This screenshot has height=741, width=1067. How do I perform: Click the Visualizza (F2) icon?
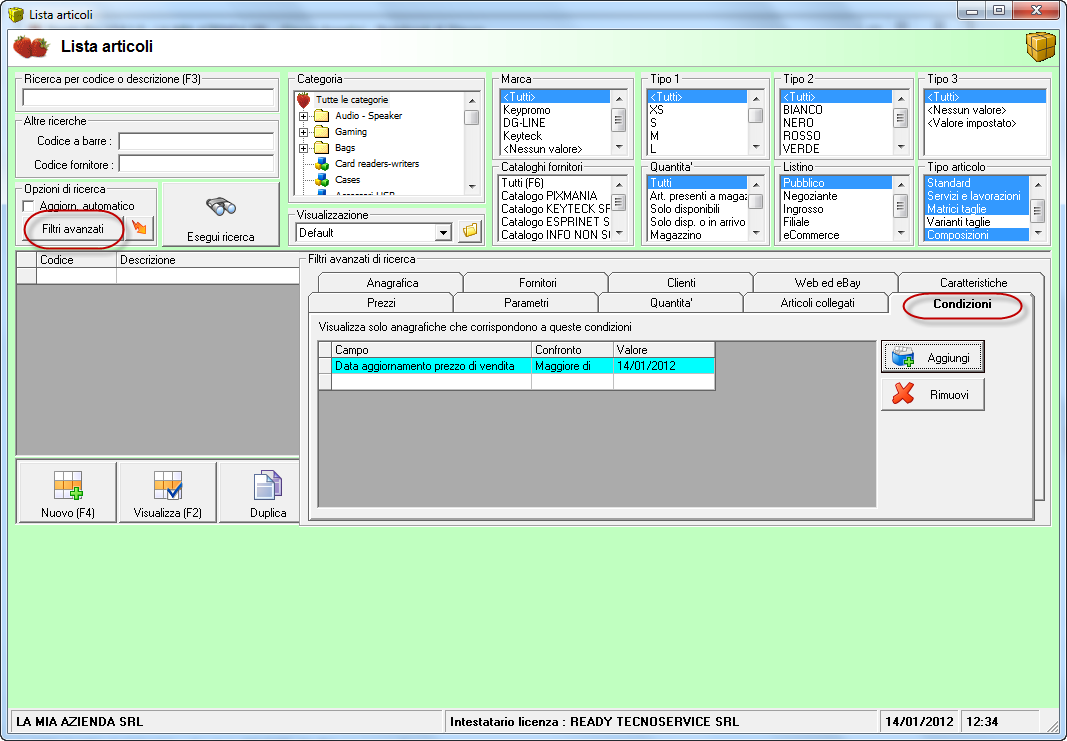tap(167, 485)
